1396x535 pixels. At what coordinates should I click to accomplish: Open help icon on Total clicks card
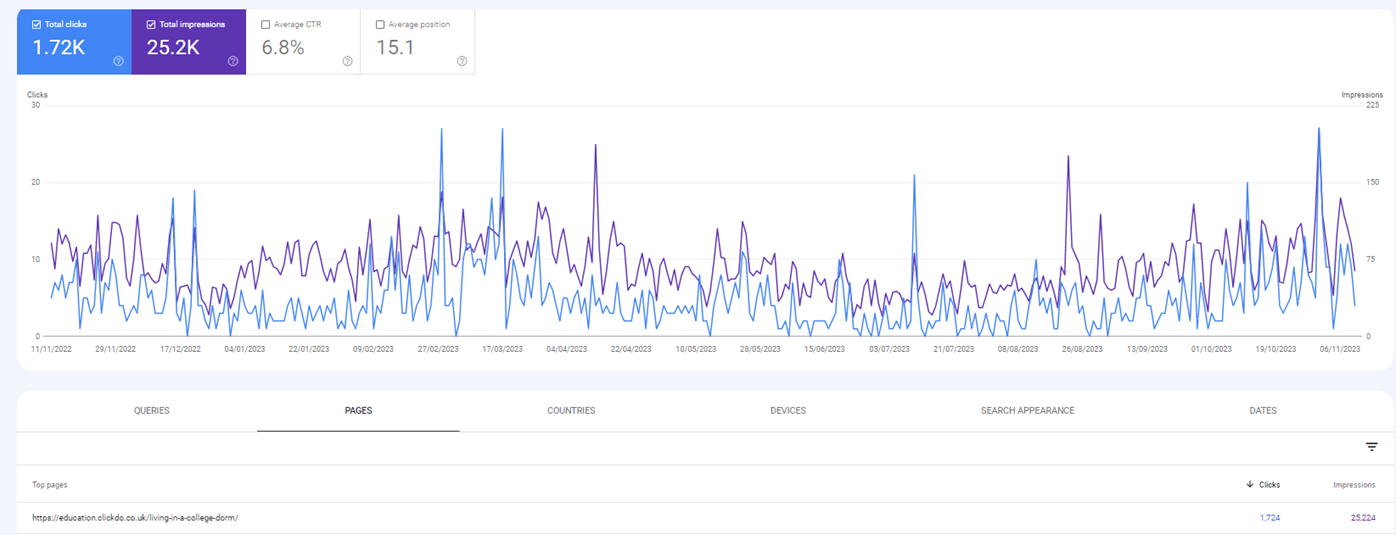[x=118, y=61]
